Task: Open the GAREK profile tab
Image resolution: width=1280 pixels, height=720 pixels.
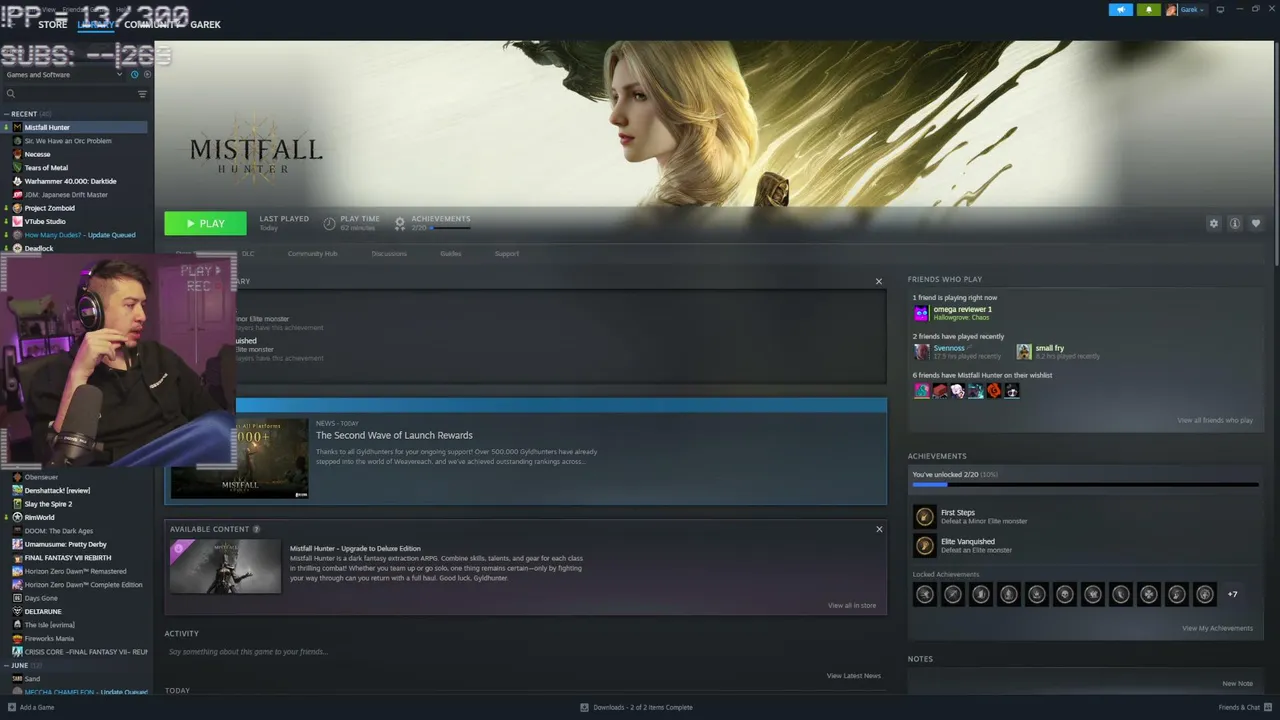Action: tap(205, 24)
